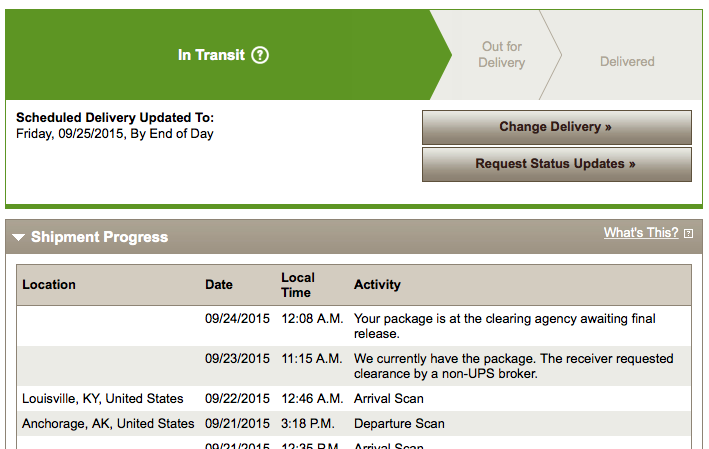Screen dimensions: 709x449
Task: Select the Out for Delivery step
Action: point(501,55)
